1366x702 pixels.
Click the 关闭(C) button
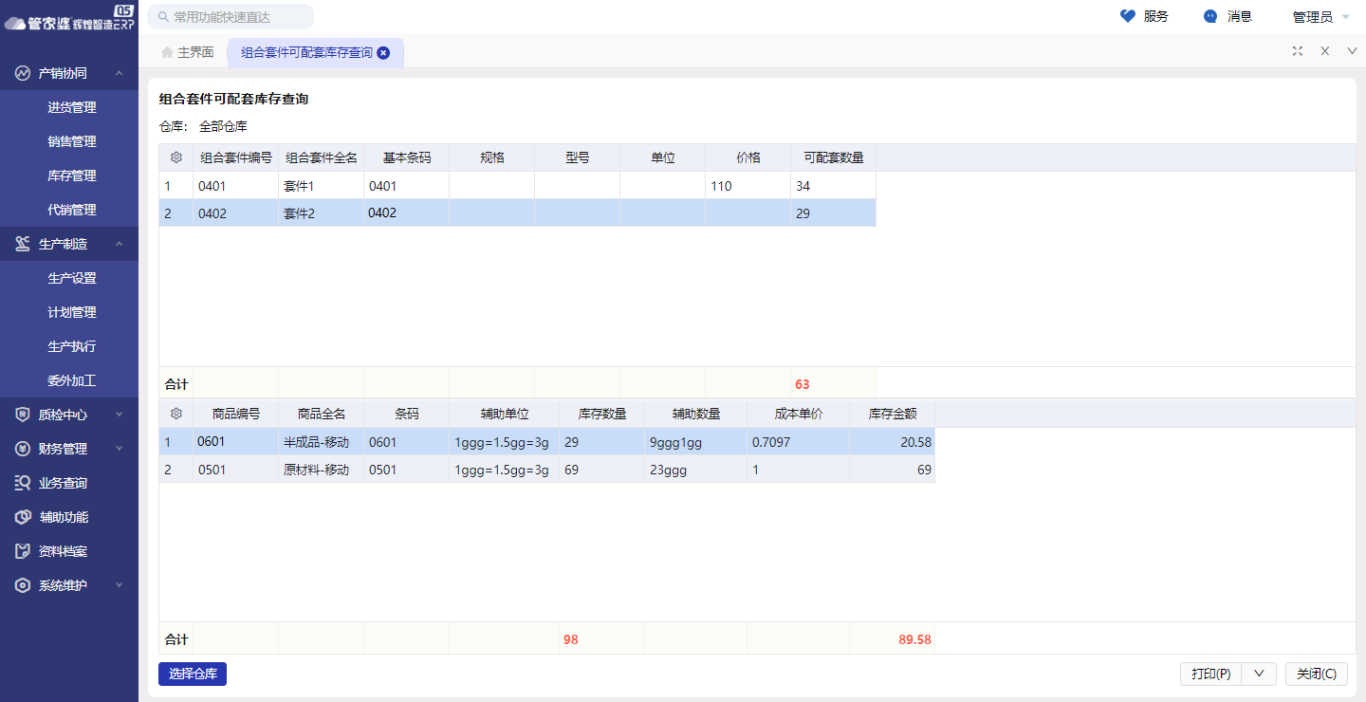(x=1316, y=674)
